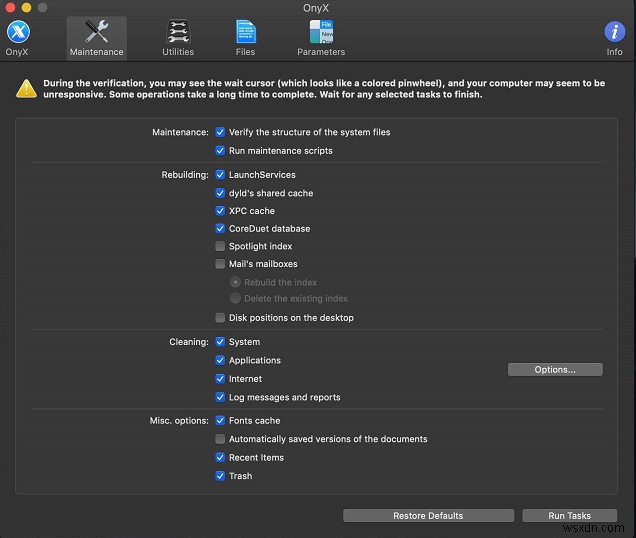Uncheck Run maintenance scripts
Viewport: 636px width, 538px height.
(220, 151)
